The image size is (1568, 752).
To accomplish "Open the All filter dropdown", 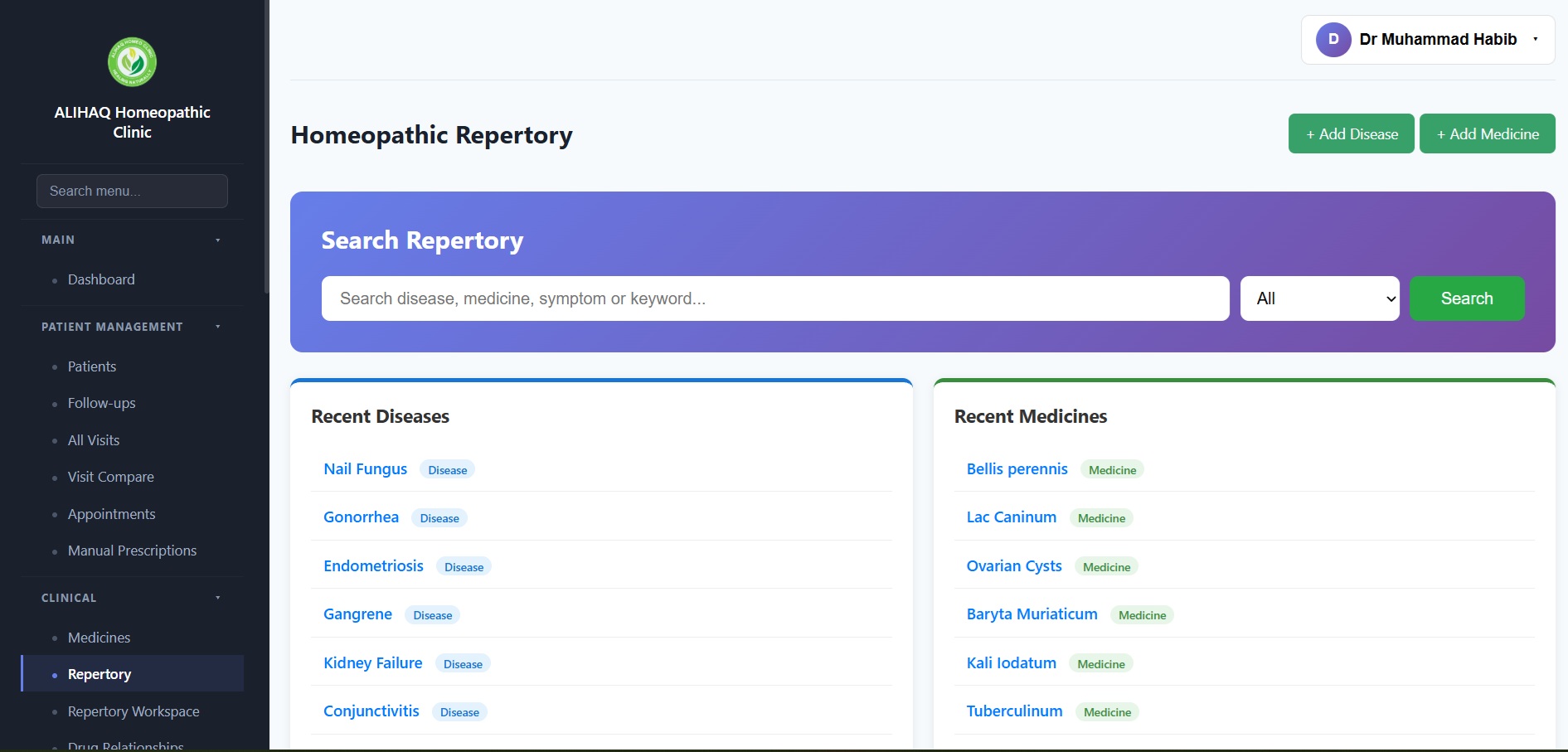I will coord(1319,298).
